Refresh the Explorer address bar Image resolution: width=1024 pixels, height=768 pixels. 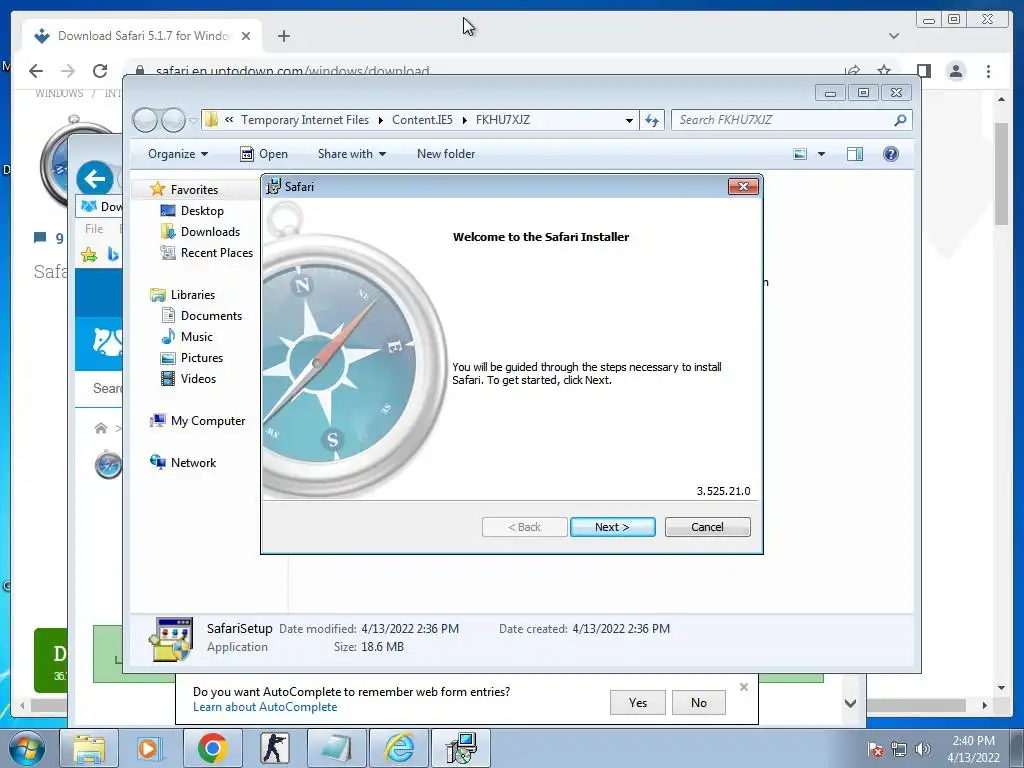(x=652, y=120)
